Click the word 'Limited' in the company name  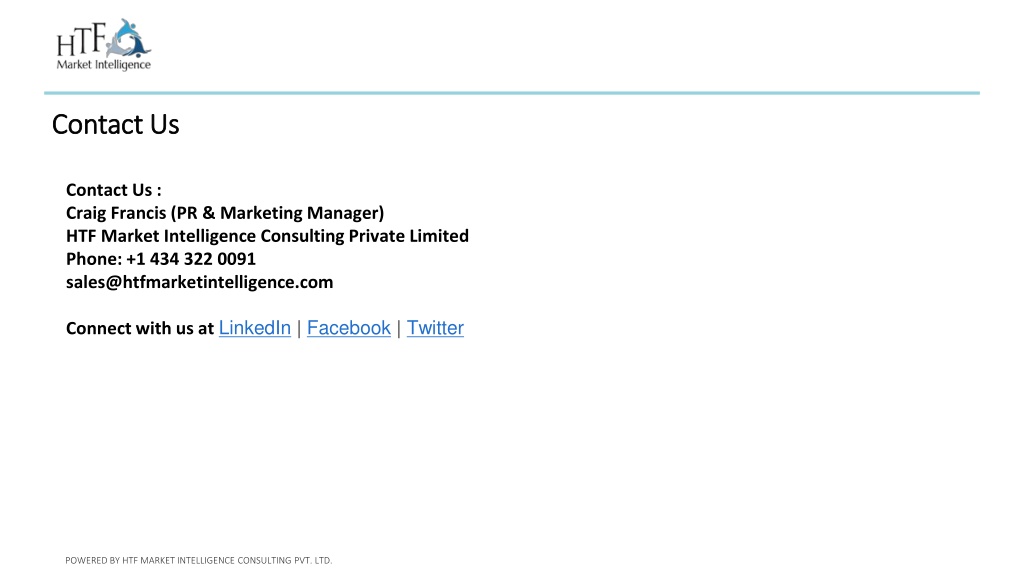pyautogui.click(x=439, y=236)
